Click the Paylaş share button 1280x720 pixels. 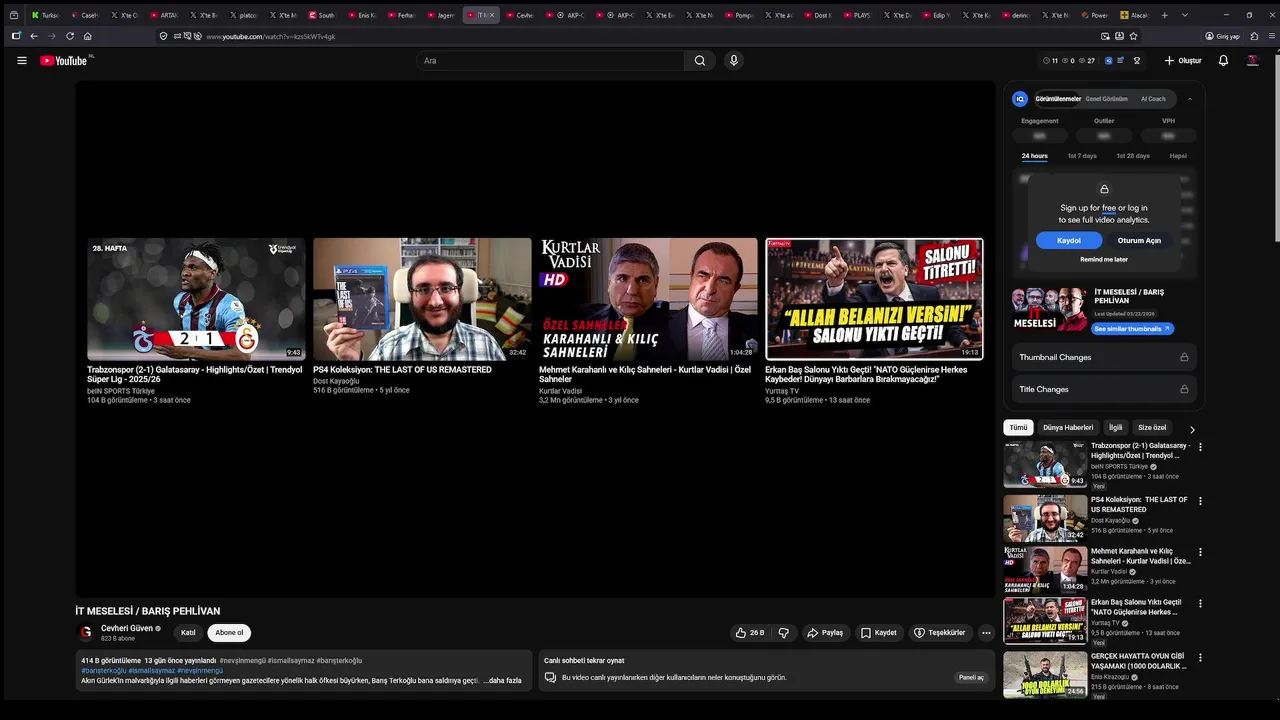[825, 633]
